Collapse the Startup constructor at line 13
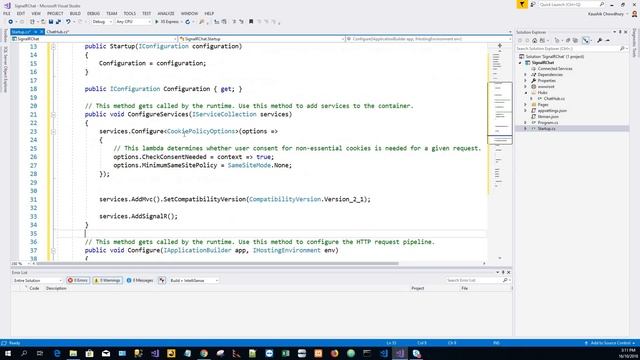The image size is (640, 360). click(53, 47)
